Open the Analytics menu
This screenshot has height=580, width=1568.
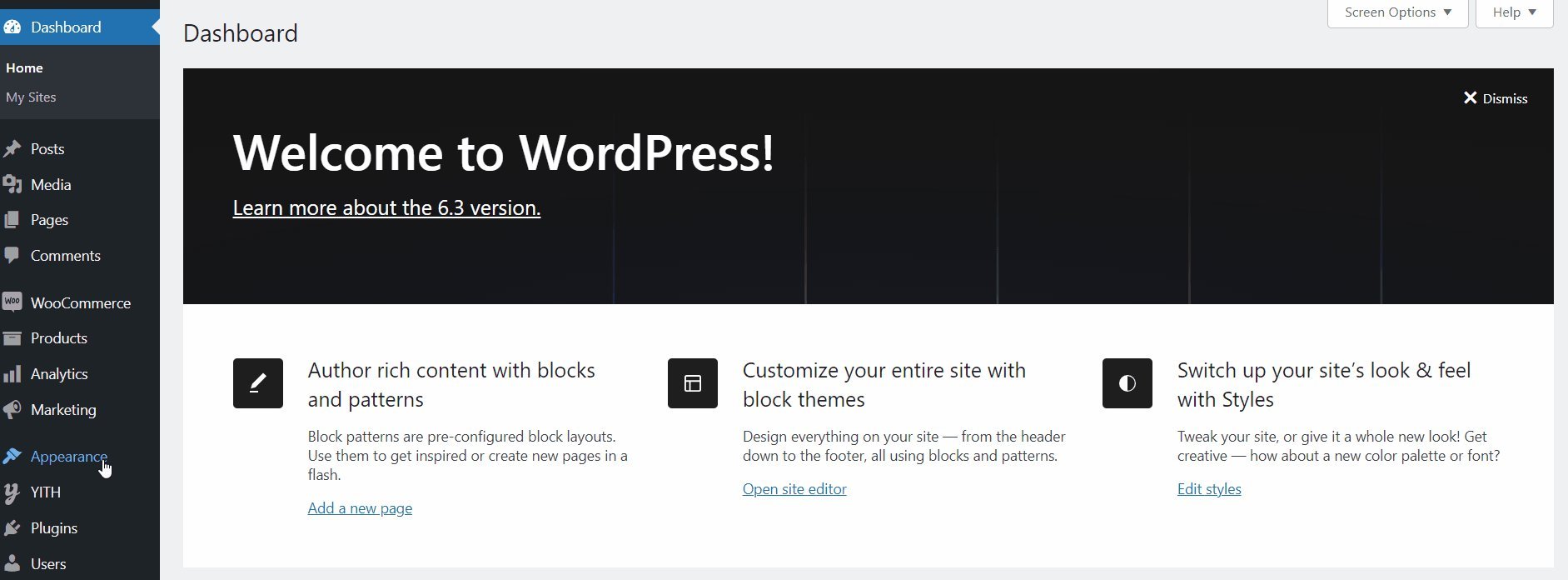coord(80,374)
